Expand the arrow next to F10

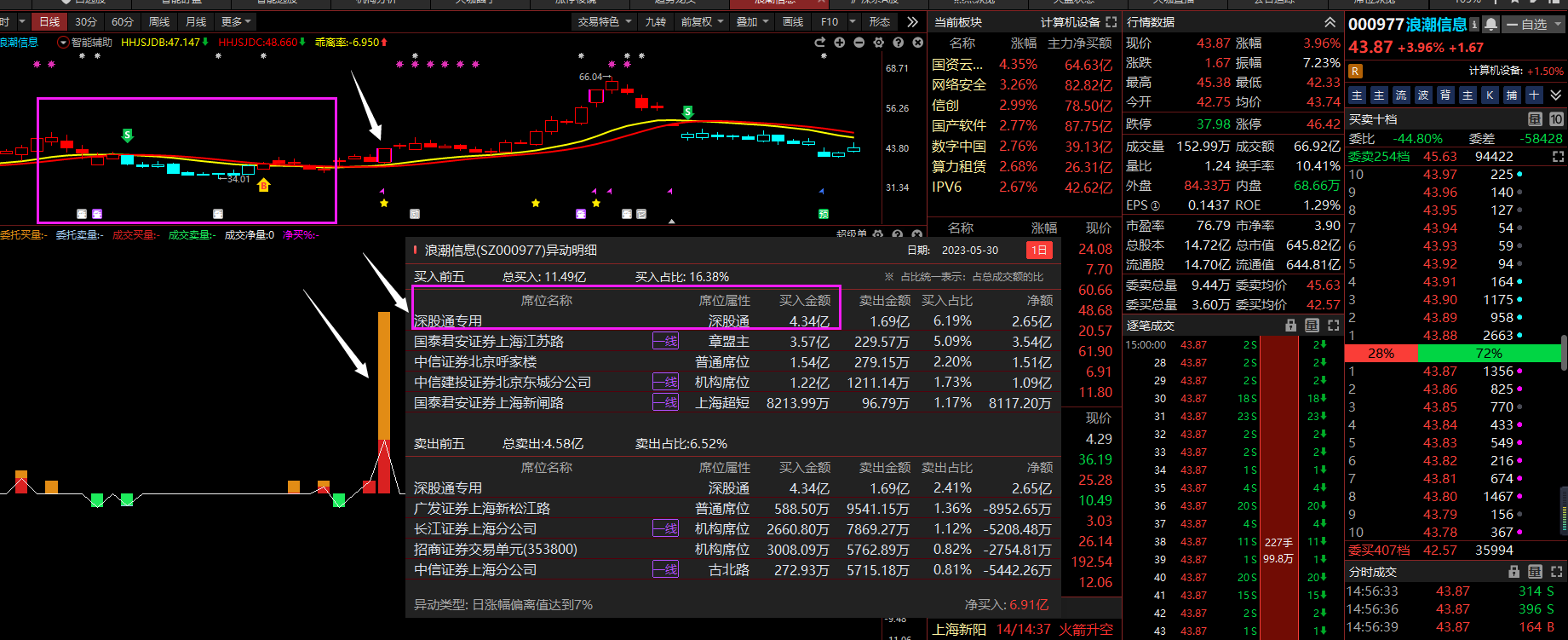853,21
